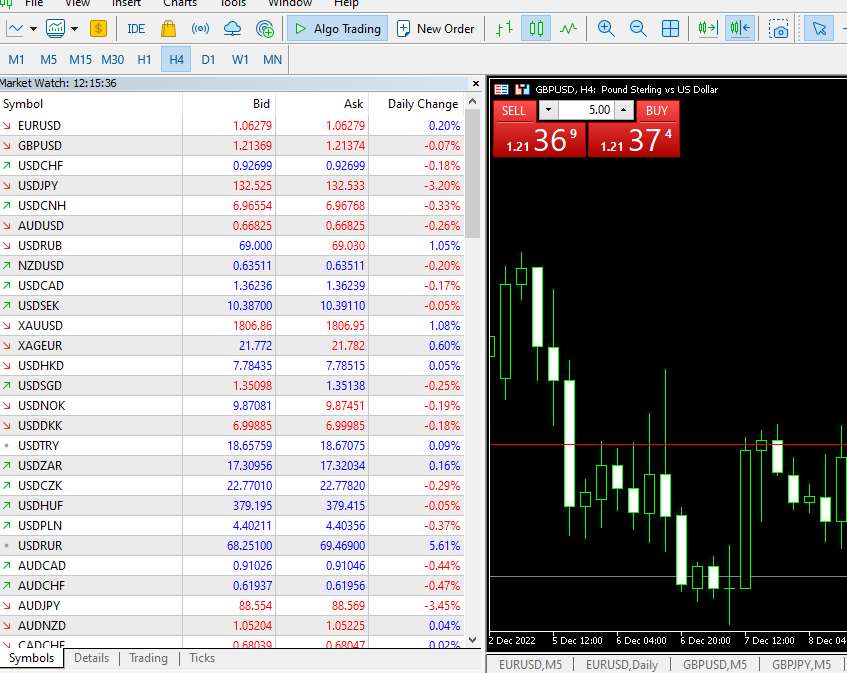Toggle Algo Trading on or off
This screenshot has width=847, height=673.
pyautogui.click(x=338, y=29)
